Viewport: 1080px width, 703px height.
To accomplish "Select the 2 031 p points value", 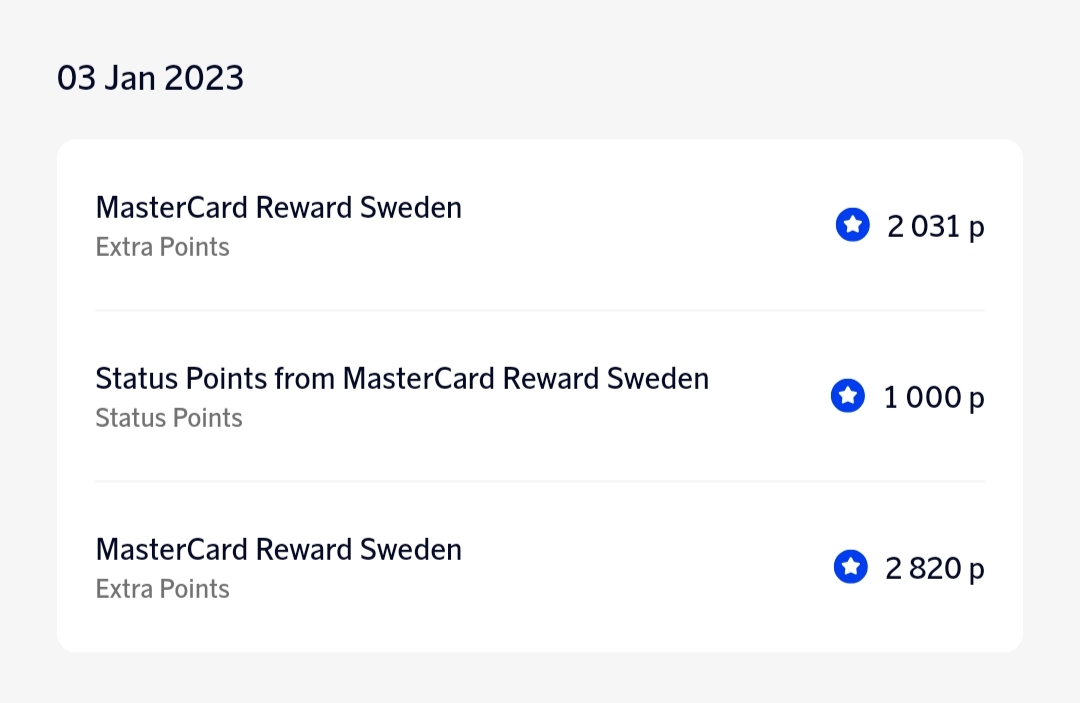I will [x=935, y=227].
